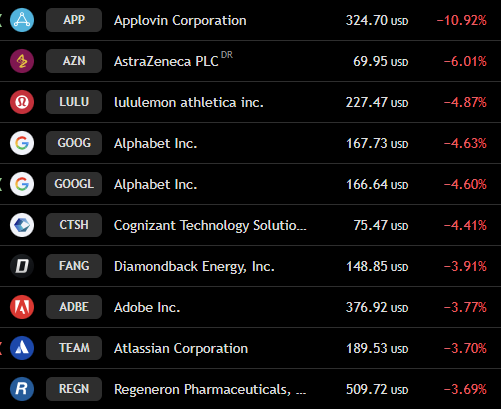Open Cognizant Technology Solutions name link
The height and width of the screenshot is (409, 501).
[x=210, y=226]
